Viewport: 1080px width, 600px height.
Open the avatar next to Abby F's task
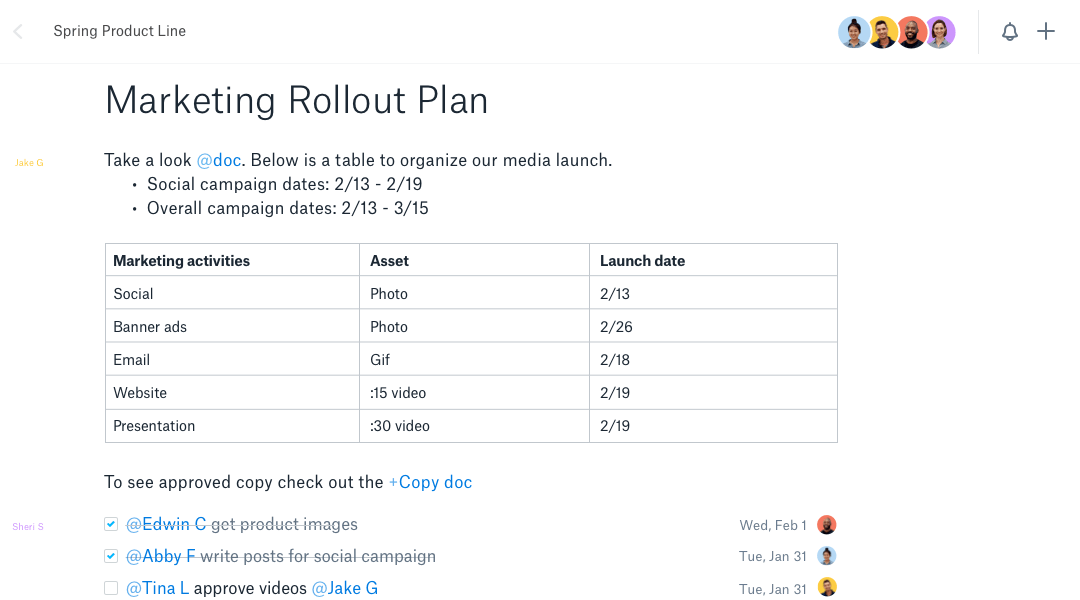(x=826, y=555)
